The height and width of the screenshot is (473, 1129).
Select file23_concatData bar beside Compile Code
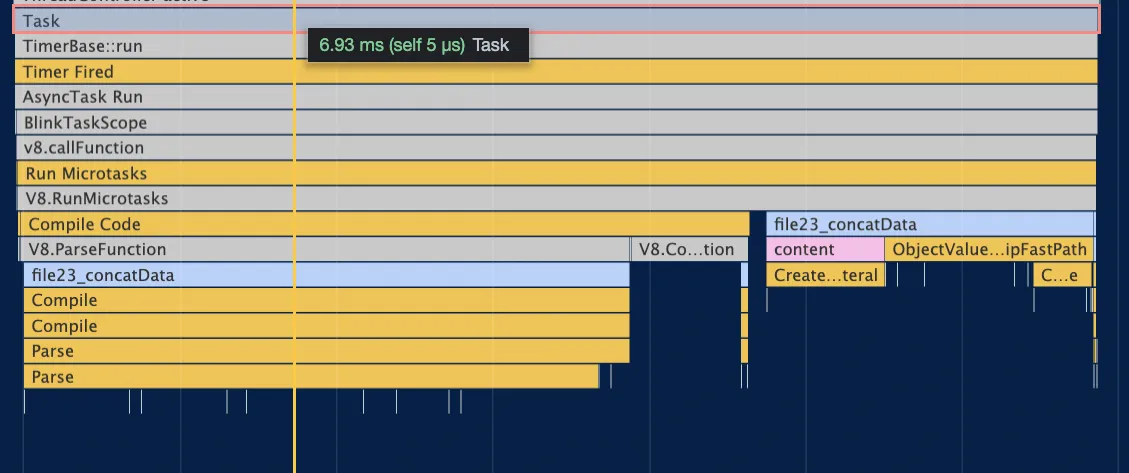[x=930, y=224]
